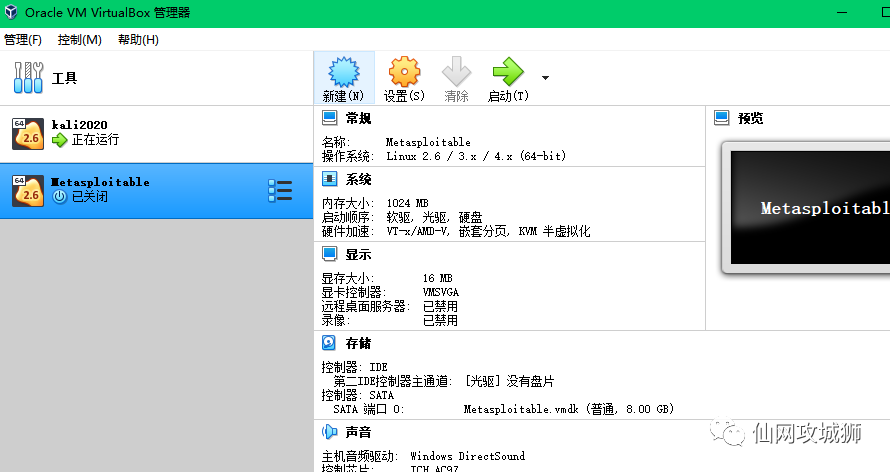The width and height of the screenshot is (890, 472).
Task: Click remote desktop server '已禁用' value
Action: [440, 306]
